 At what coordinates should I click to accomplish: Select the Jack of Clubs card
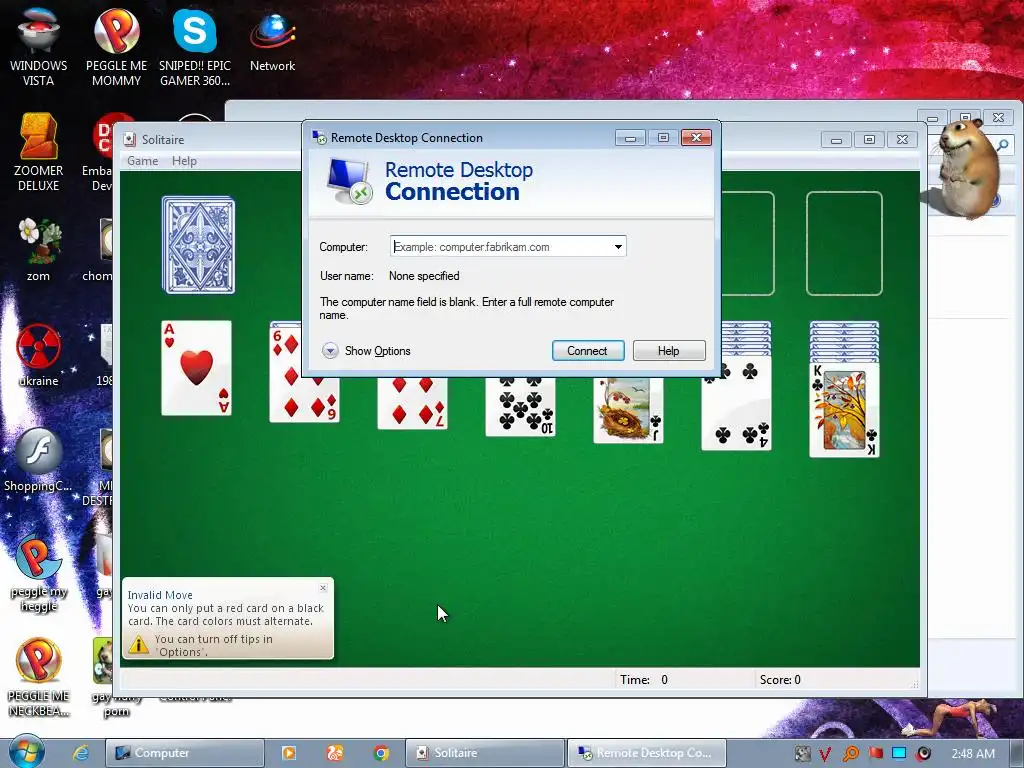628,410
